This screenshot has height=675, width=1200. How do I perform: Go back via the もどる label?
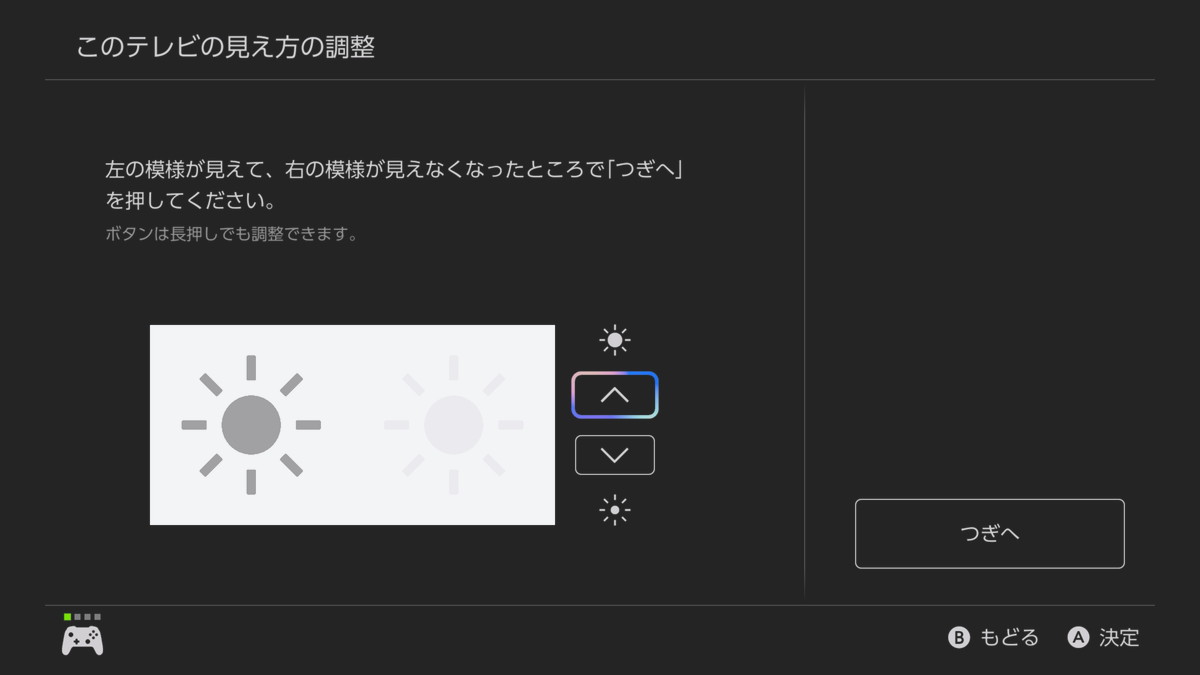point(1009,638)
